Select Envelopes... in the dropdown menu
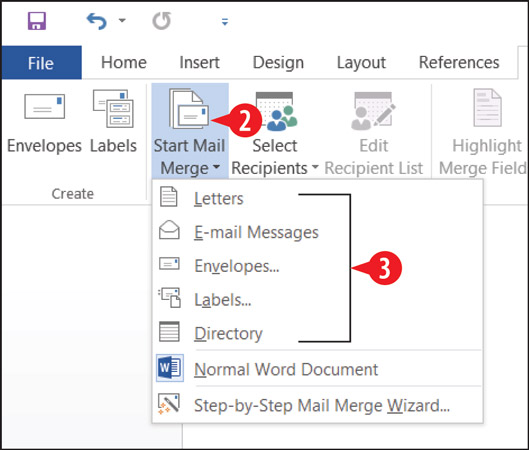The width and height of the screenshot is (529, 450). [237, 266]
